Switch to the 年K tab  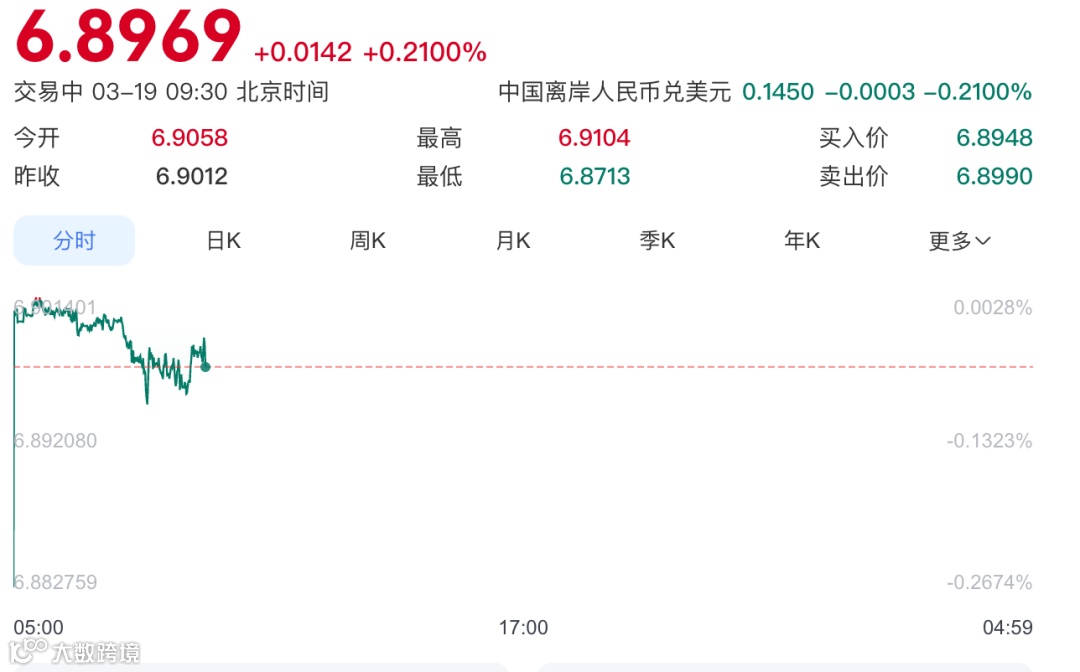pos(800,240)
